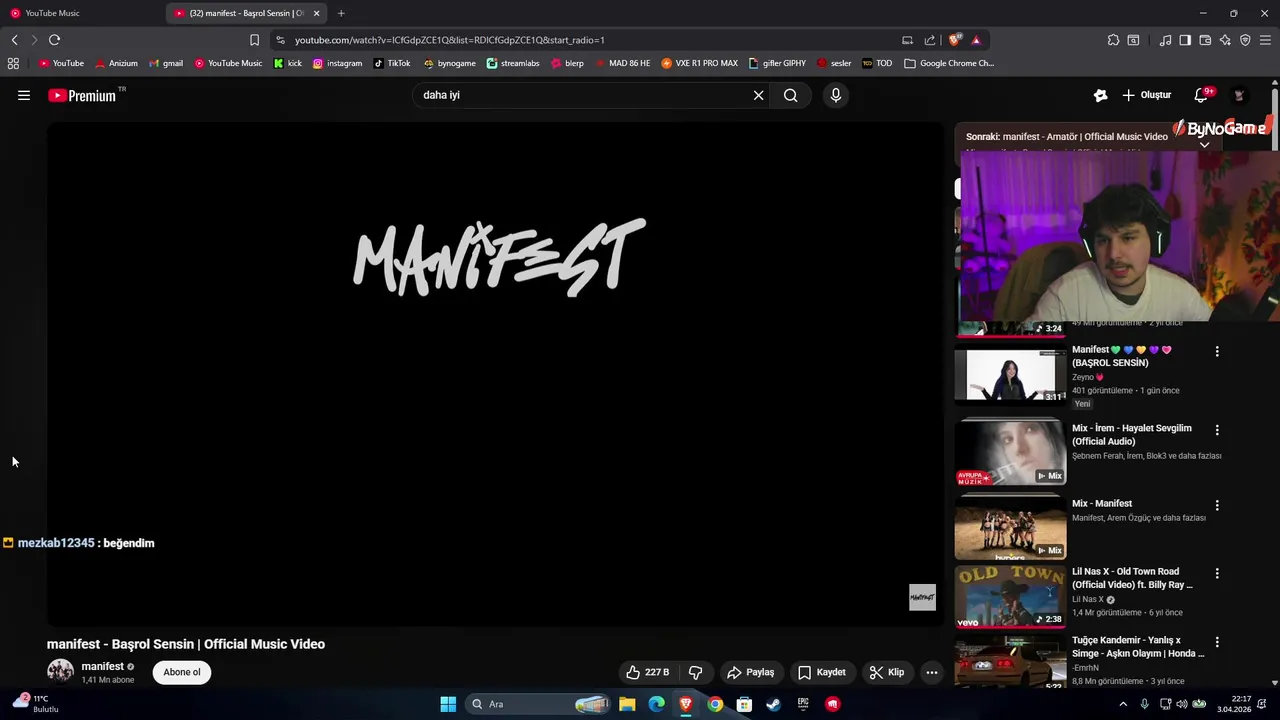
Task: Open more actions menu under video
Action: (931, 672)
